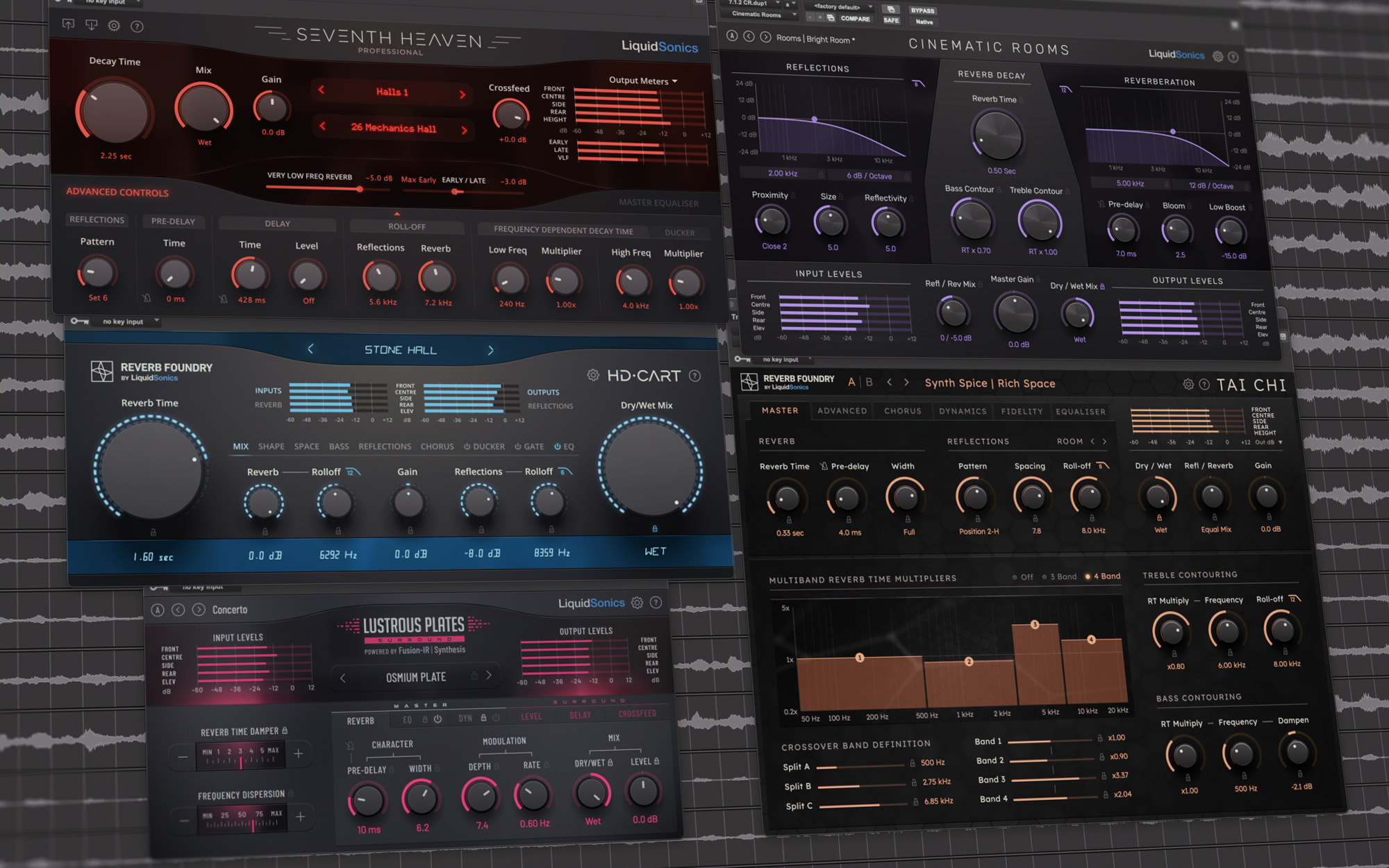Toggle Reverberation rolloff filter icon
Image resolution: width=1389 pixels, height=868 pixels.
coord(1065,89)
